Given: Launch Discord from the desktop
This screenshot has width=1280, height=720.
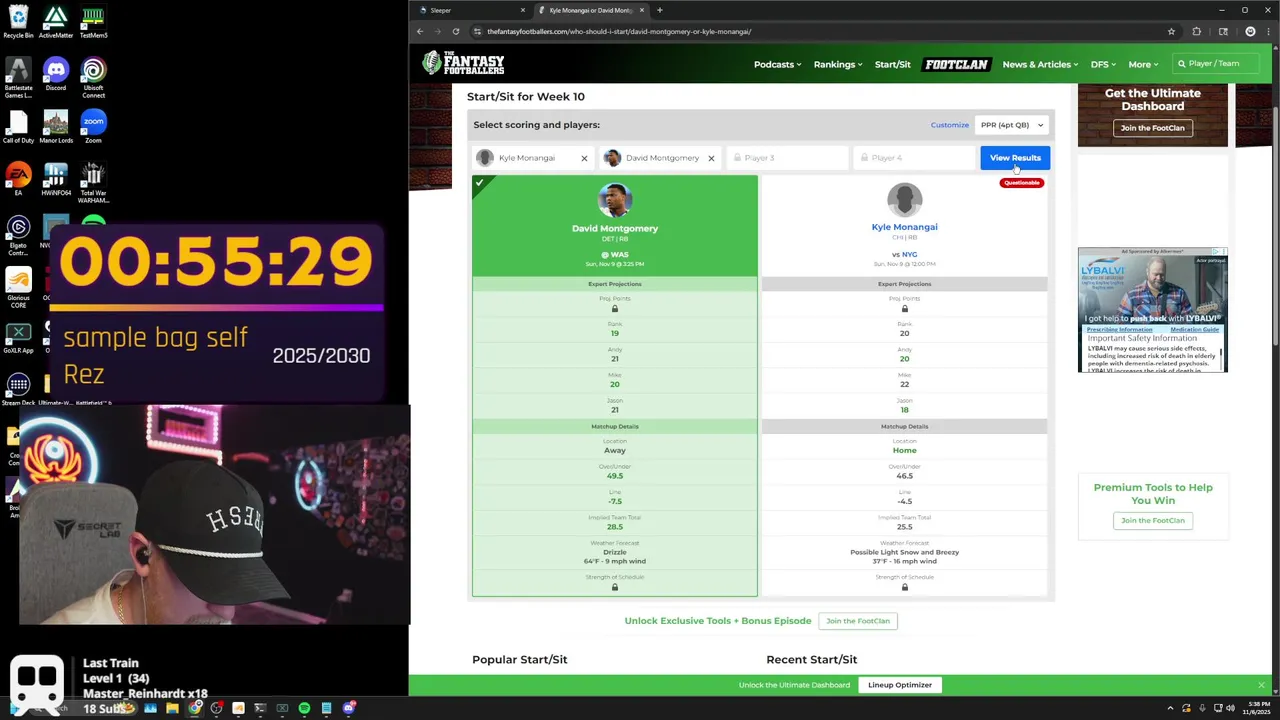Looking at the screenshot, I should point(56,75).
